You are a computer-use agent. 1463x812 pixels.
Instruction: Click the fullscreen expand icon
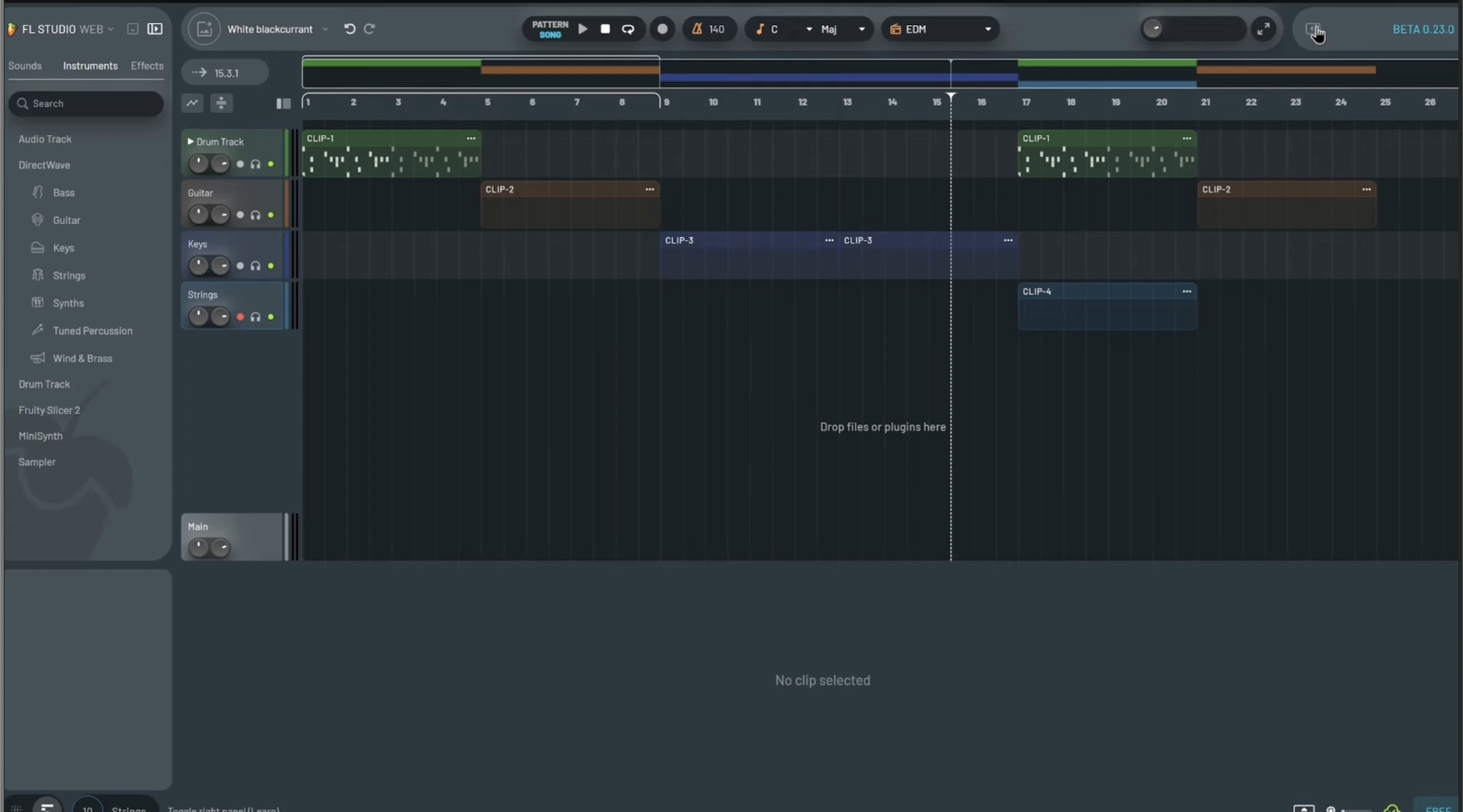(1263, 29)
